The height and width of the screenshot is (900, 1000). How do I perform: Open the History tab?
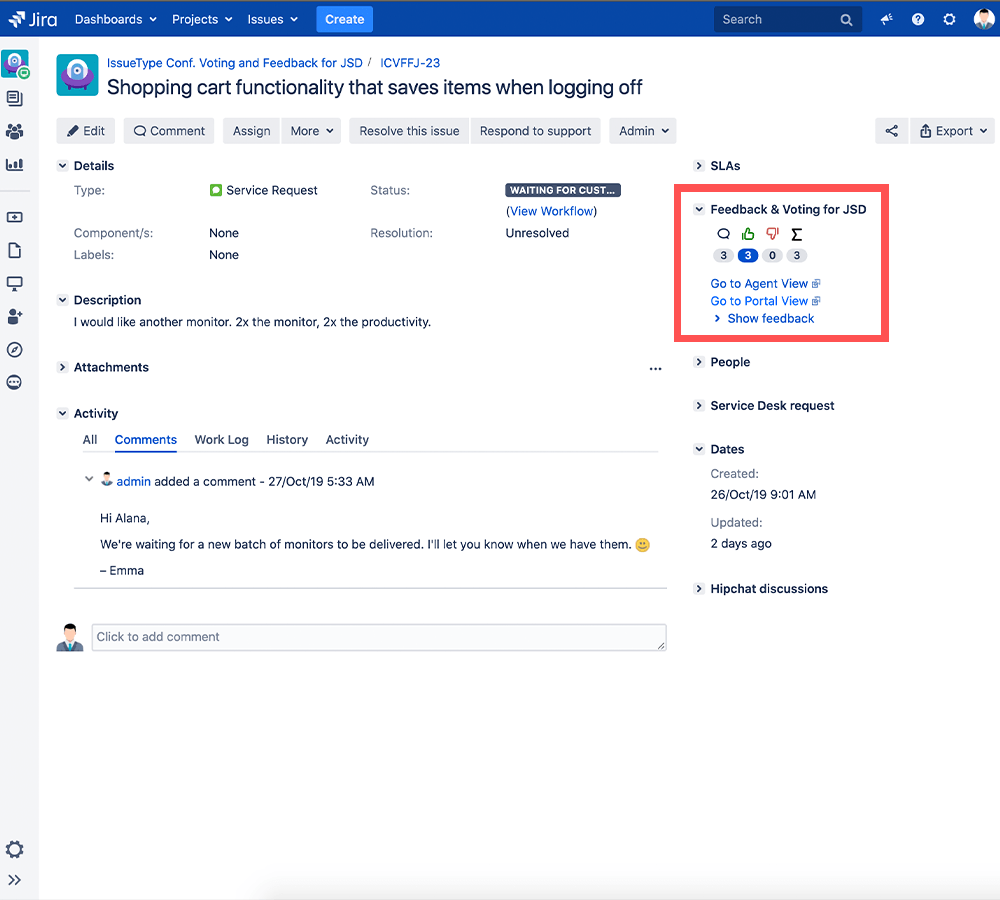point(287,439)
